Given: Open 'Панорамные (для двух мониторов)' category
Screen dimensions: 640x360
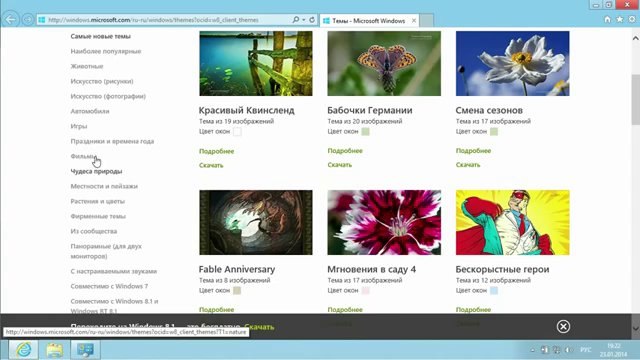Looking at the screenshot, I should 106,251.
